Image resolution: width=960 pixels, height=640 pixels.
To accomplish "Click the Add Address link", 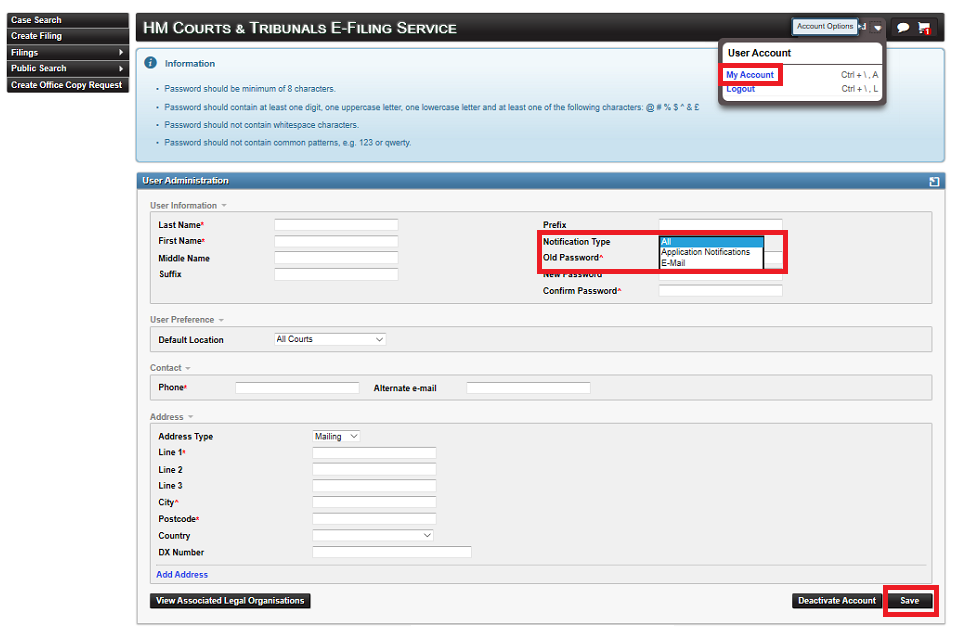I will (x=182, y=575).
